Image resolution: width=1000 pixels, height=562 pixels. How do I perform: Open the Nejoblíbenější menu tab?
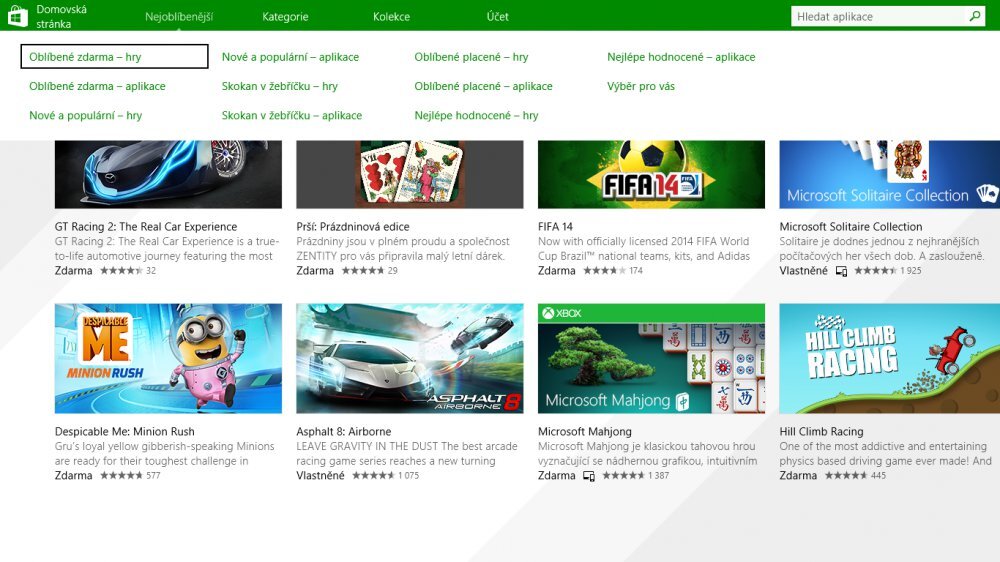point(179,17)
